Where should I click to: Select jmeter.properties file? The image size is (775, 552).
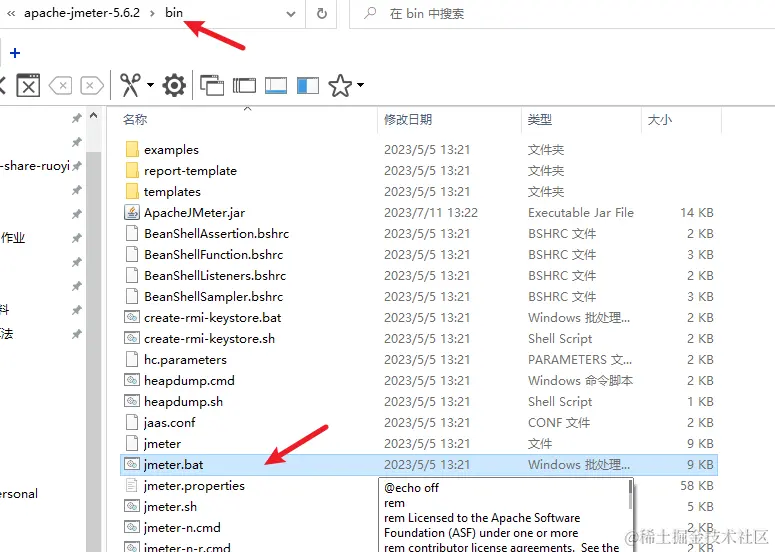point(194,486)
